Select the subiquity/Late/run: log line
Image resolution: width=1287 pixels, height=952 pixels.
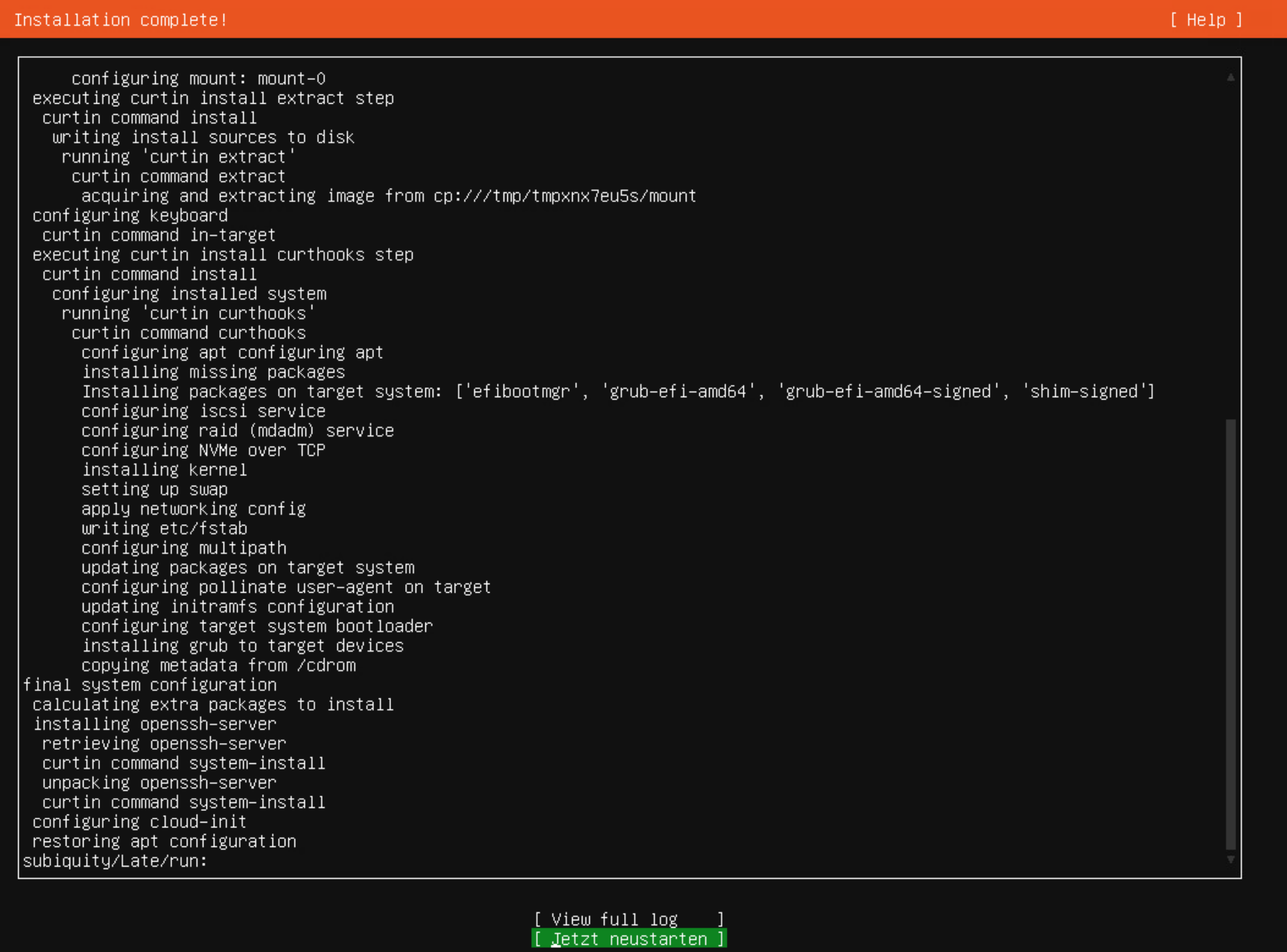[x=115, y=861]
